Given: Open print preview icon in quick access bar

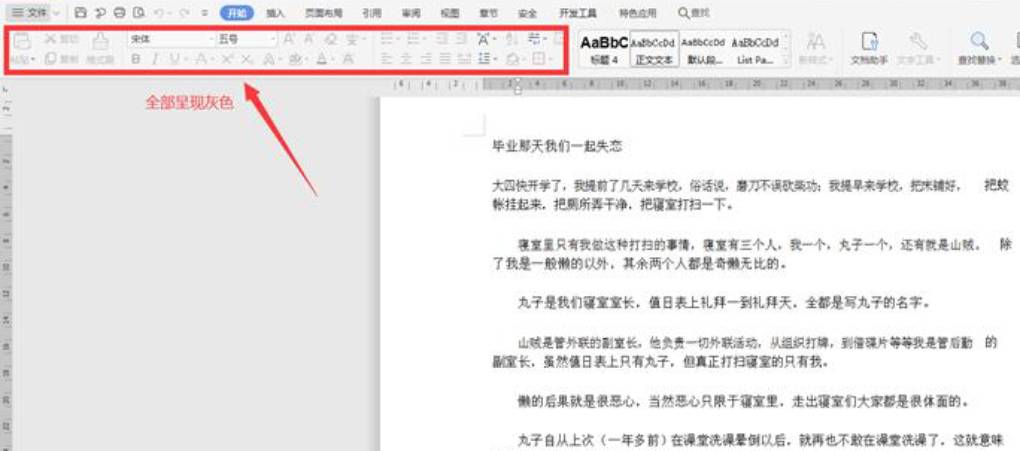Looking at the screenshot, I should point(139,12).
